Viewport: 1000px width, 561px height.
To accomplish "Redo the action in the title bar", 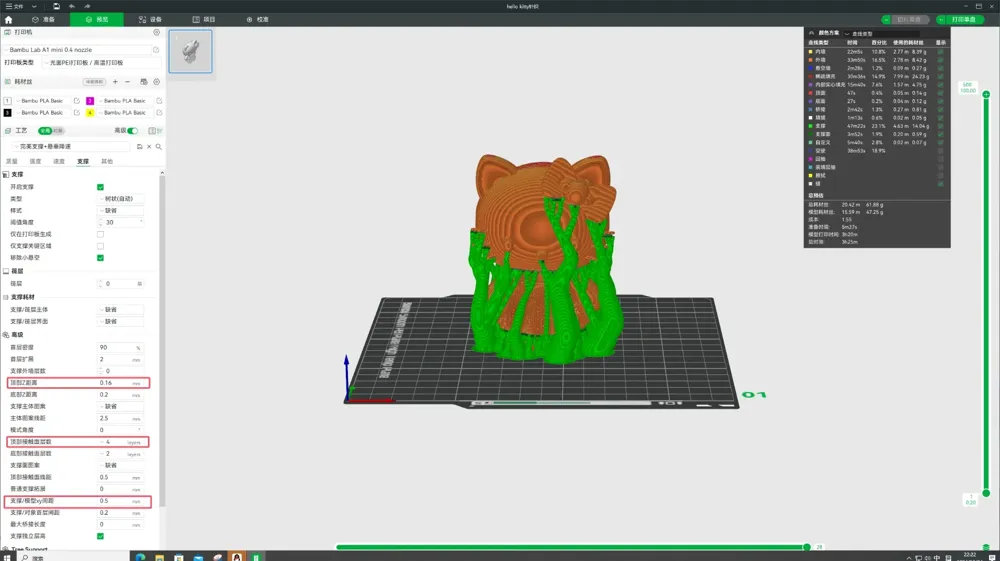I will (87, 6).
